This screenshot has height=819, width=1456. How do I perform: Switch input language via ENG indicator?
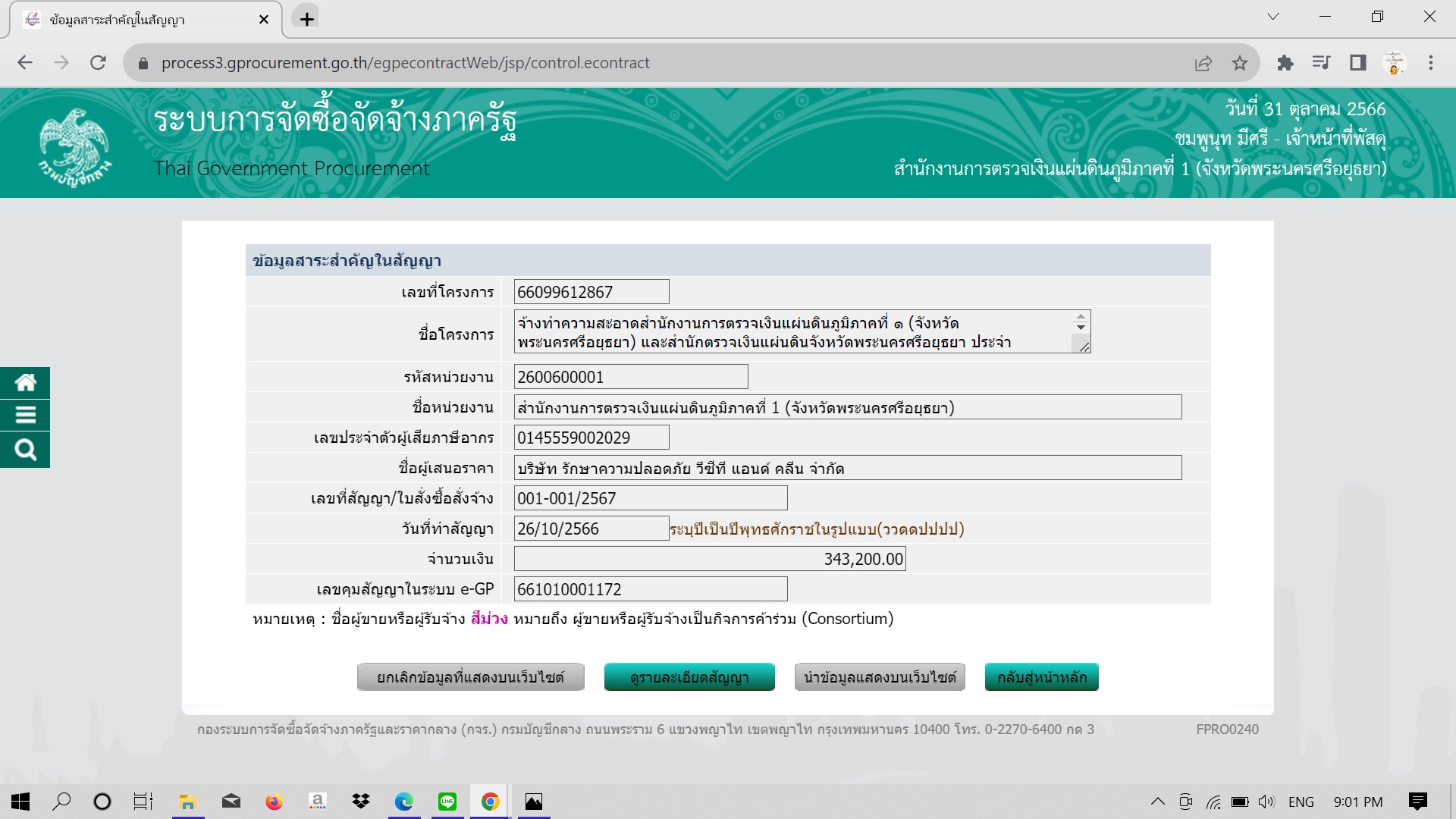[x=1301, y=802]
